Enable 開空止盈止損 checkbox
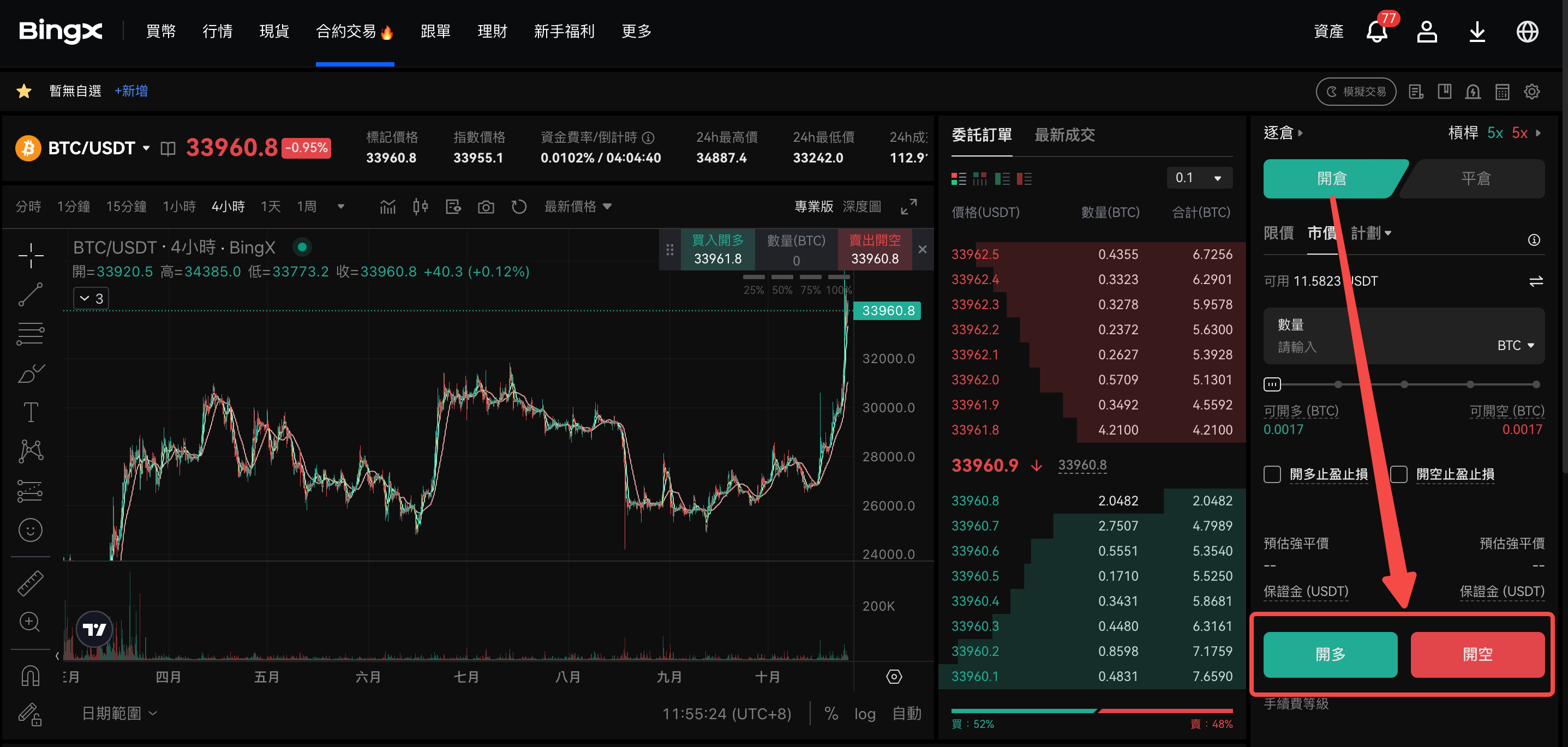Image resolution: width=1568 pixels, height=747 pixels. coord(1398,474)
